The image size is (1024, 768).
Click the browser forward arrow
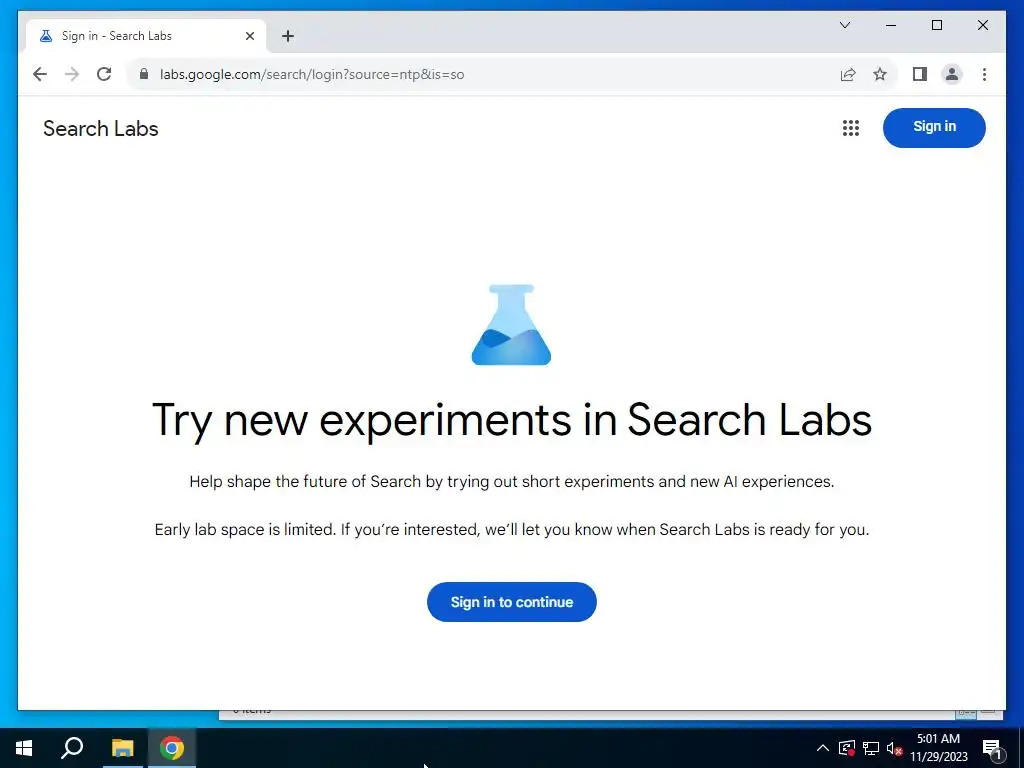coord(72,74)
